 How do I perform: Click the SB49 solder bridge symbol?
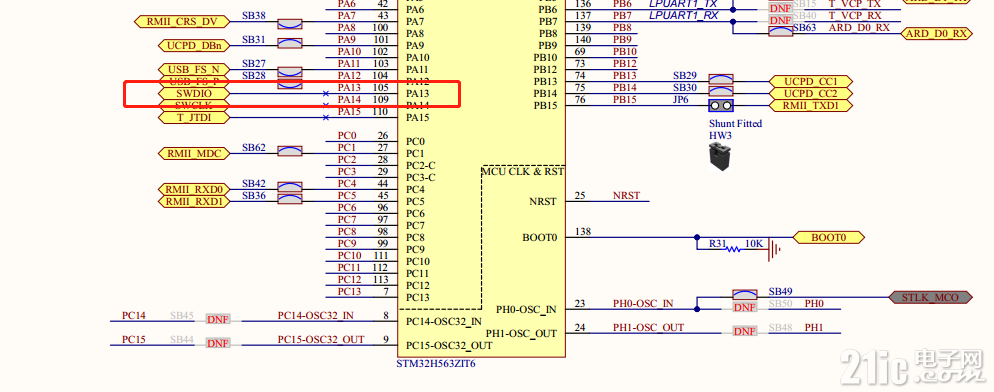pos(745,295)
